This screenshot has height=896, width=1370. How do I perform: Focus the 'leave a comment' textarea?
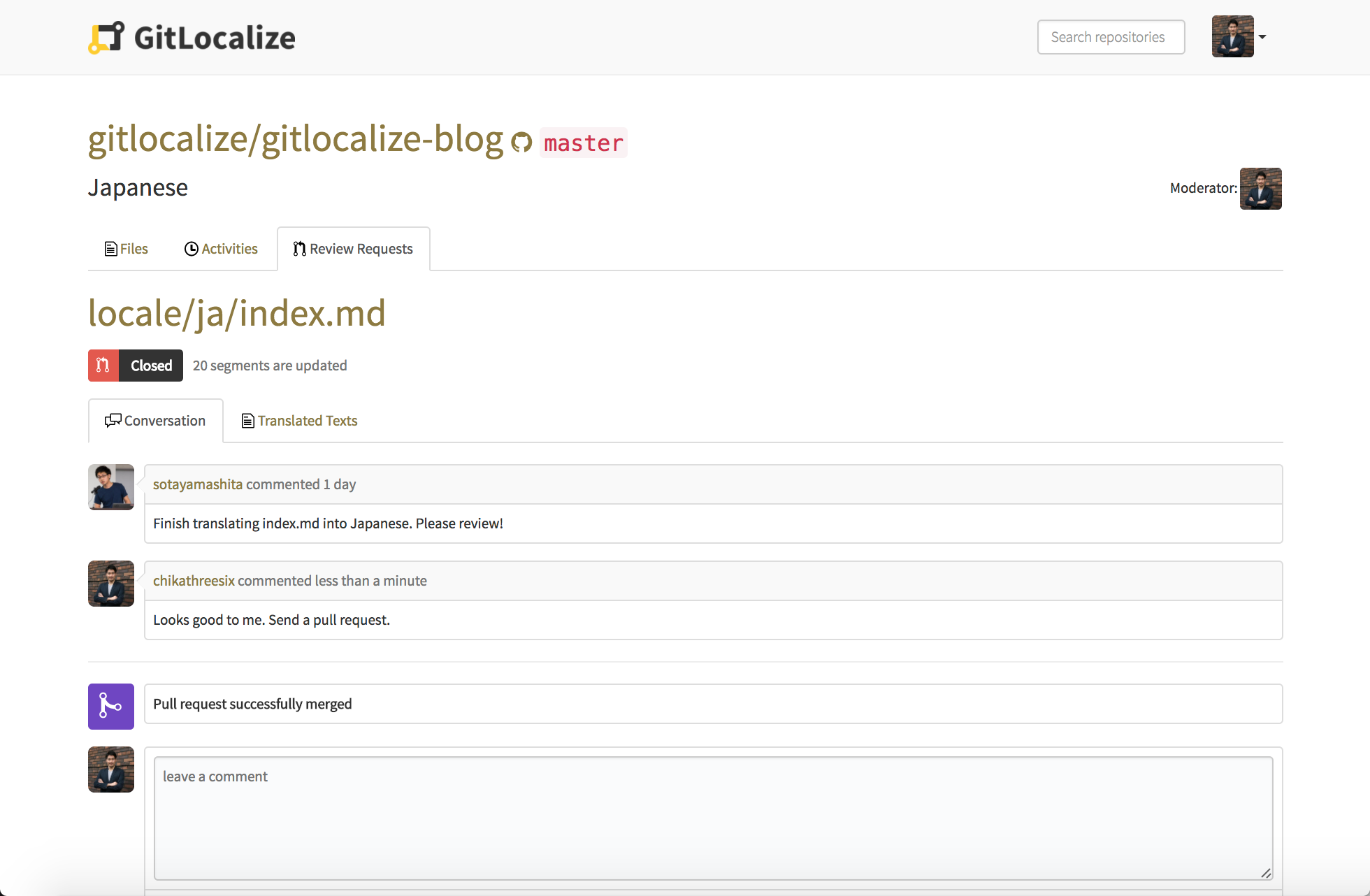(713, 818)
